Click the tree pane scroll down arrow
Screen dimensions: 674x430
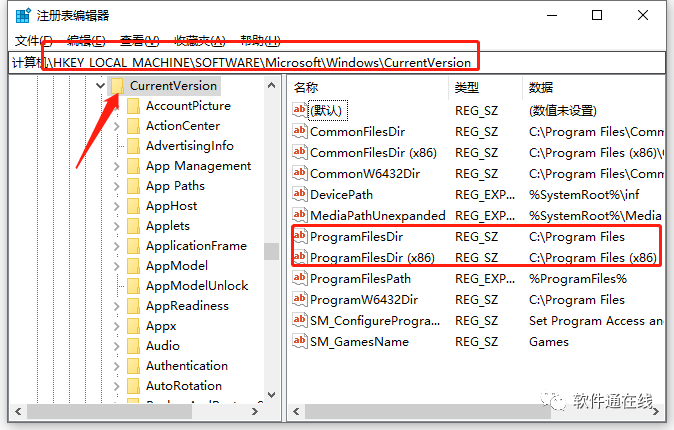(x=271, y=394)
